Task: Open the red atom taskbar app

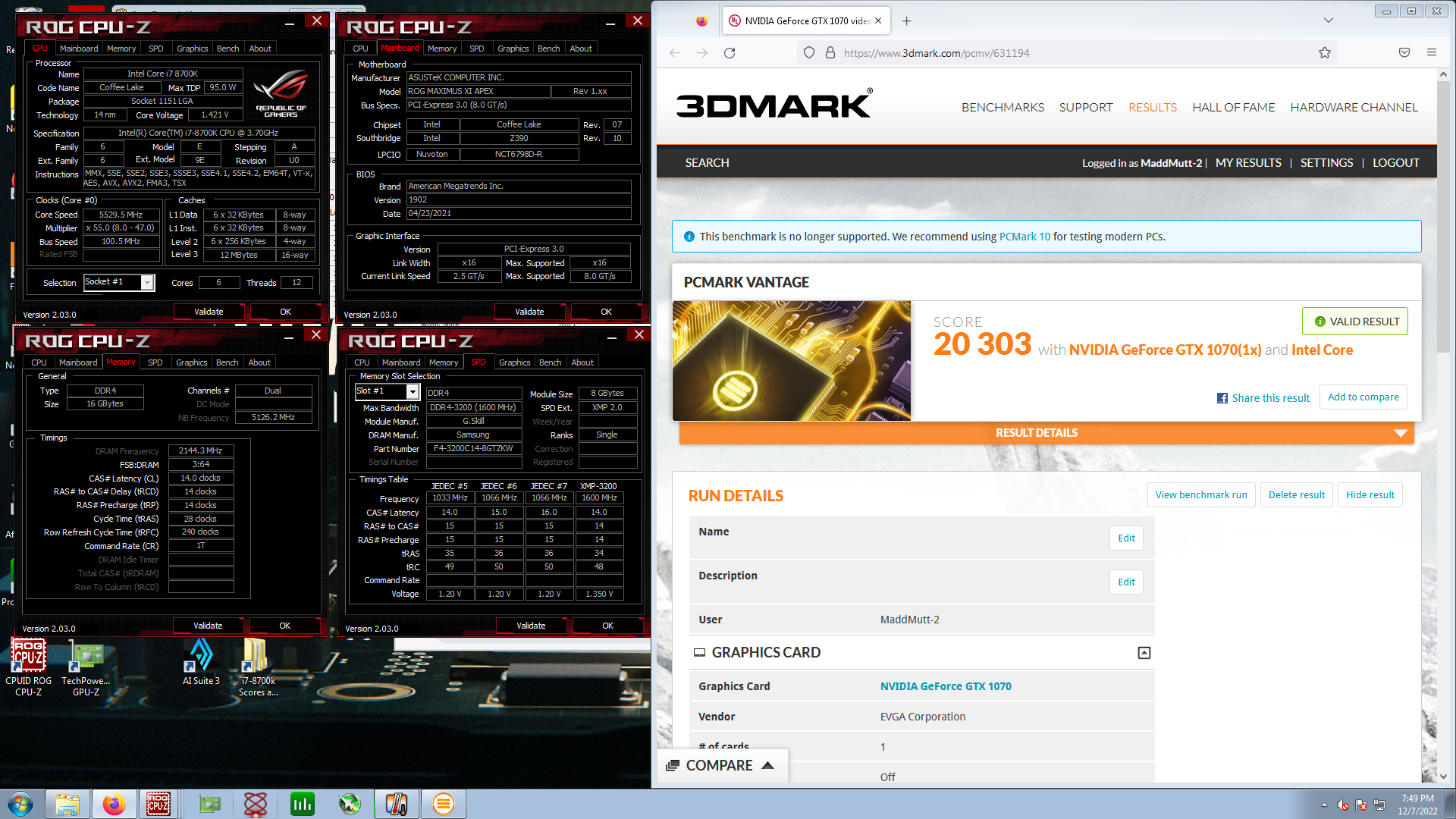Action: [x=256, y=804]
